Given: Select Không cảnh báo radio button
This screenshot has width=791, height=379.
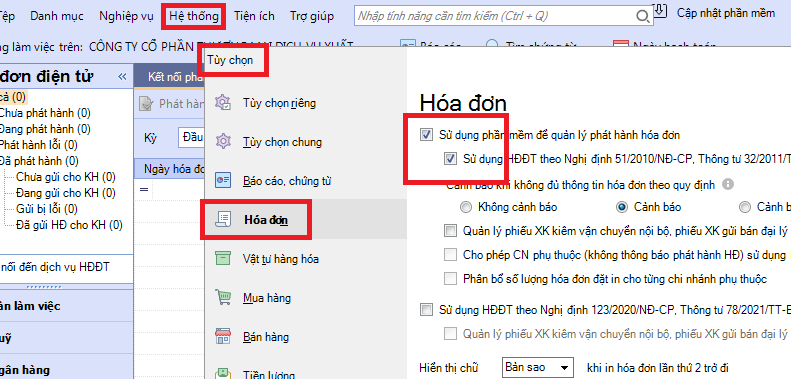Looking at the screenshot, I should [x=467, y=207].
